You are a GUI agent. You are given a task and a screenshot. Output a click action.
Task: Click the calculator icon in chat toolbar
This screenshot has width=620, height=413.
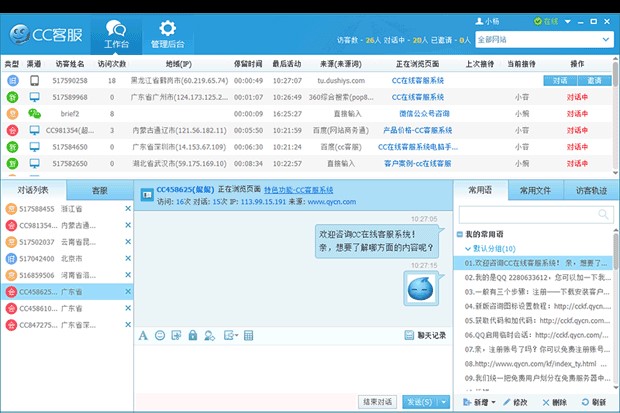(248, 335)
